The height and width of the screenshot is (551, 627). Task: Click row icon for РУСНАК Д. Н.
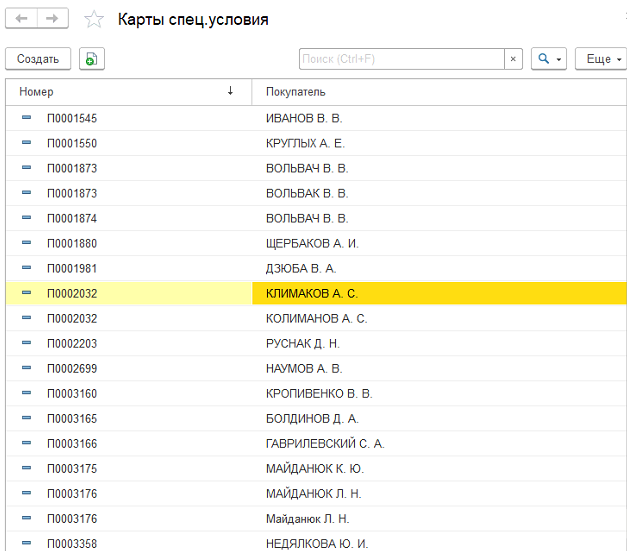[26, 343]
